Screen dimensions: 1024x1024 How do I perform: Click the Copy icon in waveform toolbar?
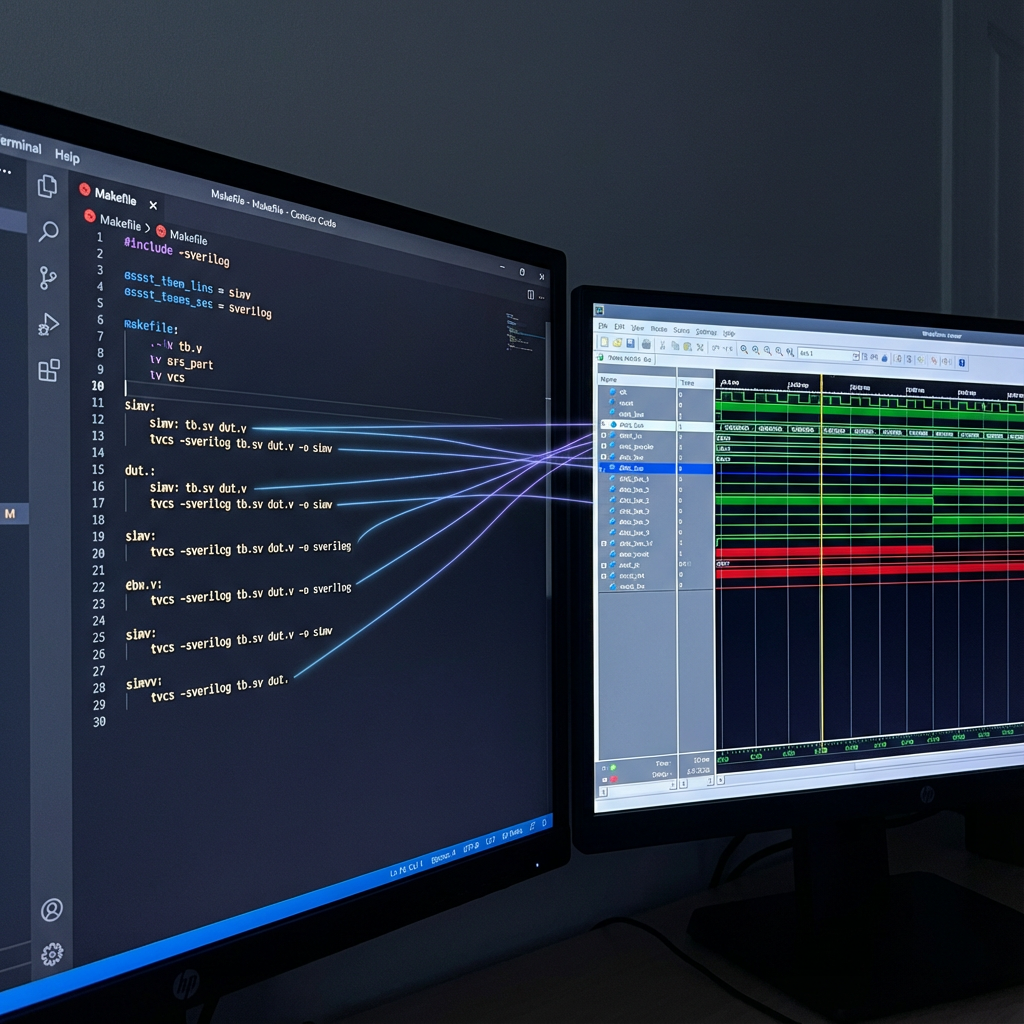[675, 346]
